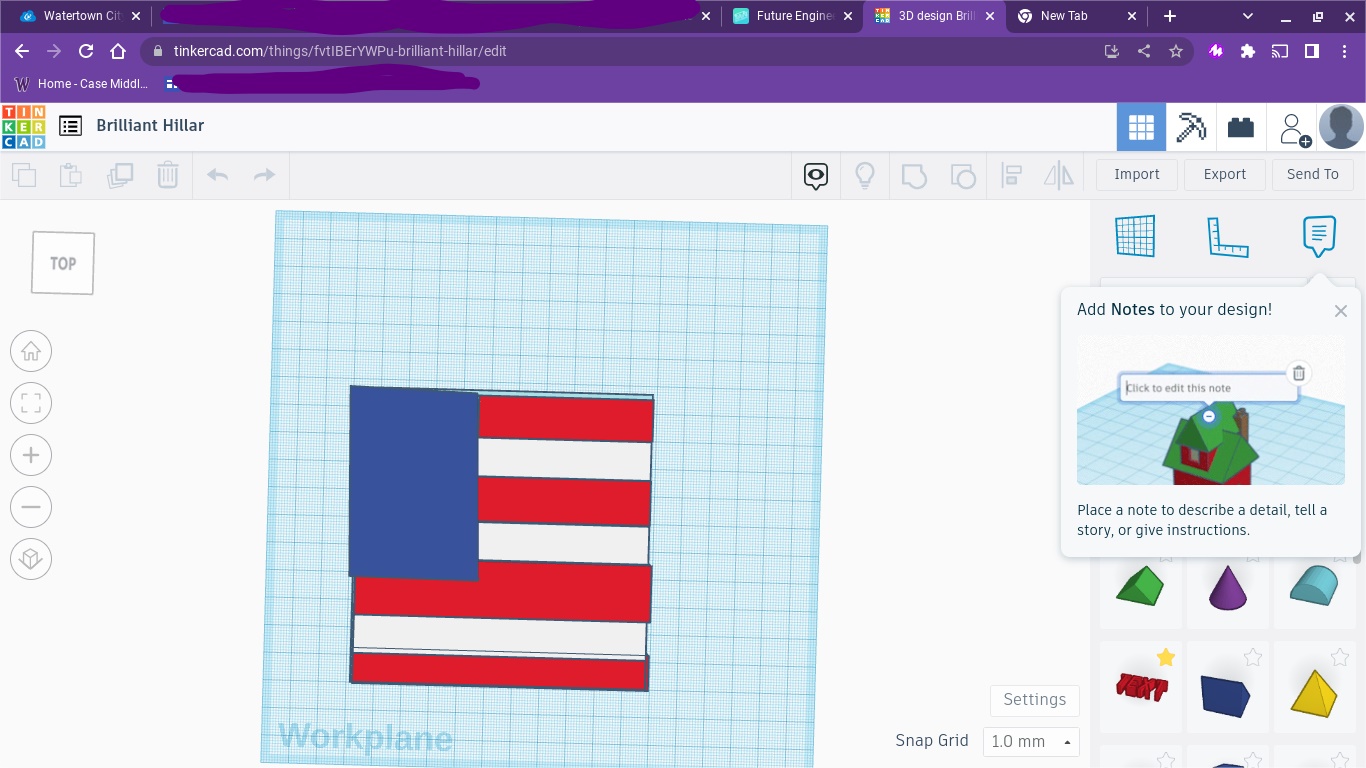
Task: Select the dark blue wedge shape
Action: click(x=1226, y=696)
